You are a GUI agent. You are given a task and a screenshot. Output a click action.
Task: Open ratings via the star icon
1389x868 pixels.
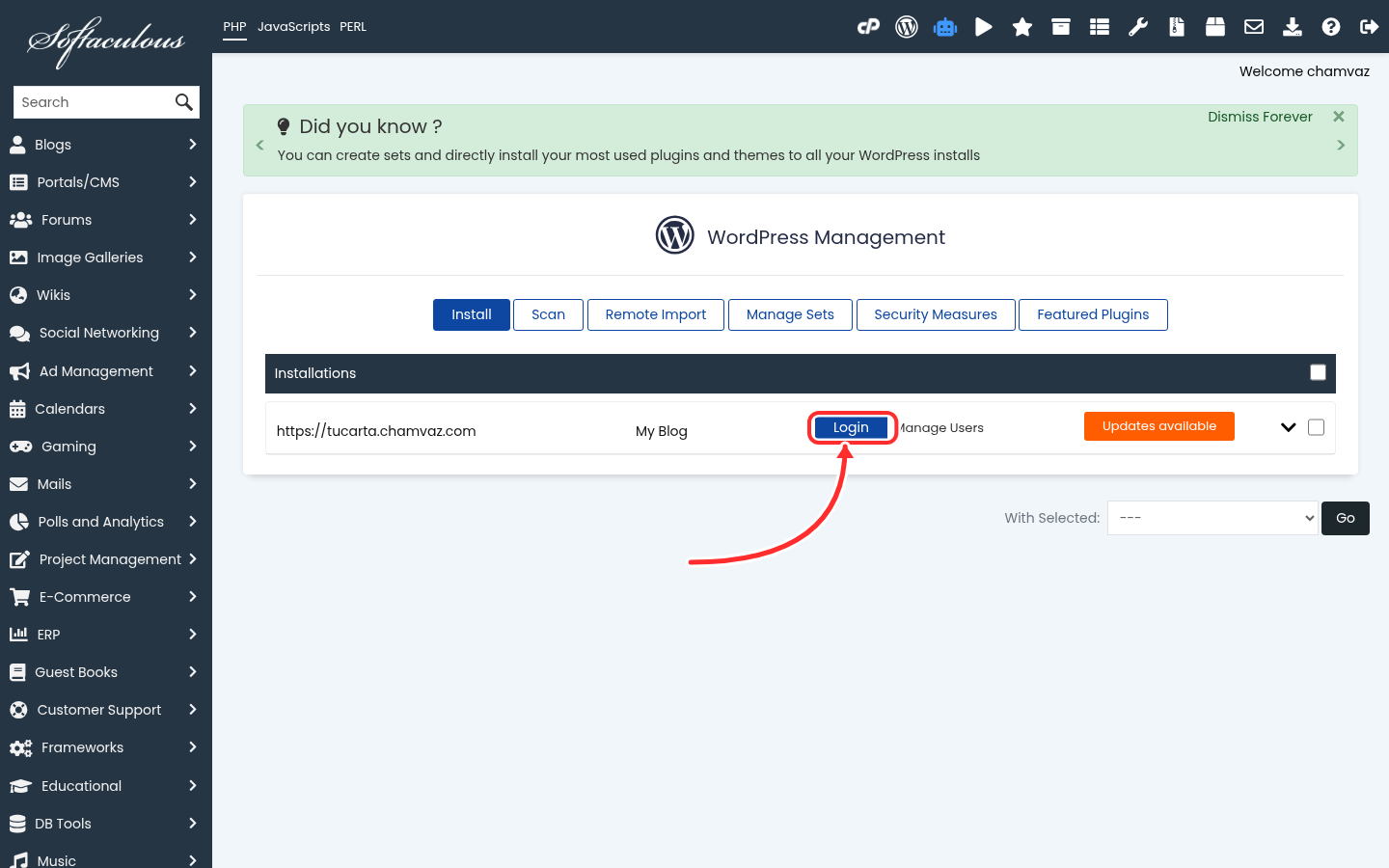1022,27
